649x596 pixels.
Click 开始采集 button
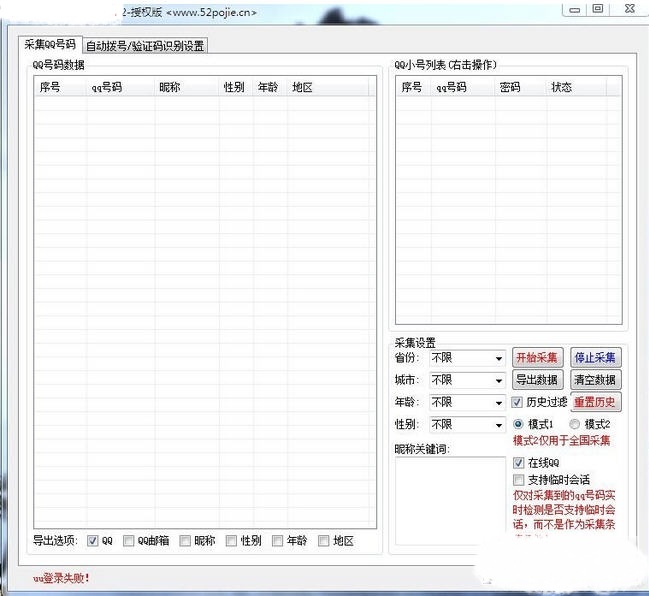click(x=538, y=358)
